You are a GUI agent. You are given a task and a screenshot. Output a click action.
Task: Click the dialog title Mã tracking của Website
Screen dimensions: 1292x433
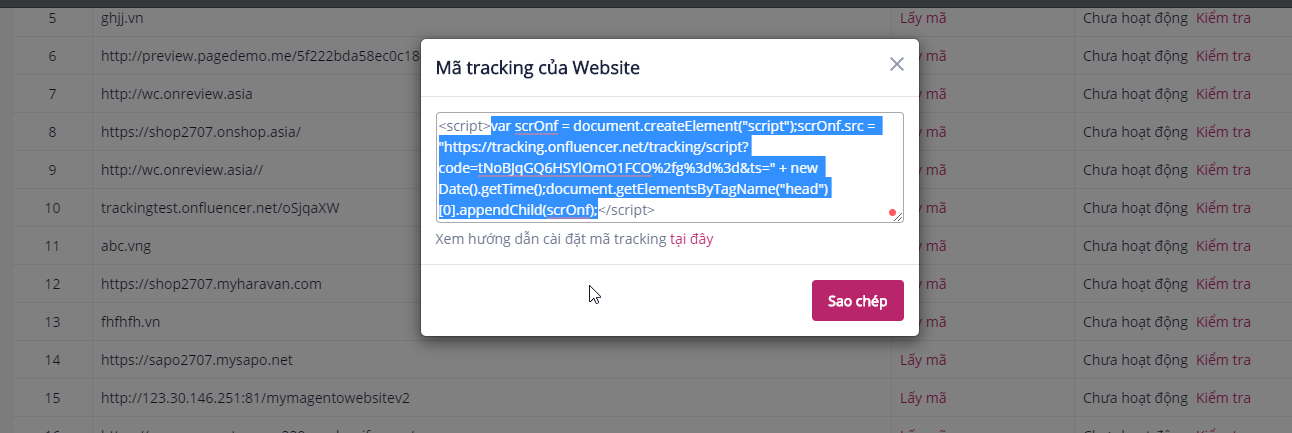tap(538, 68)
